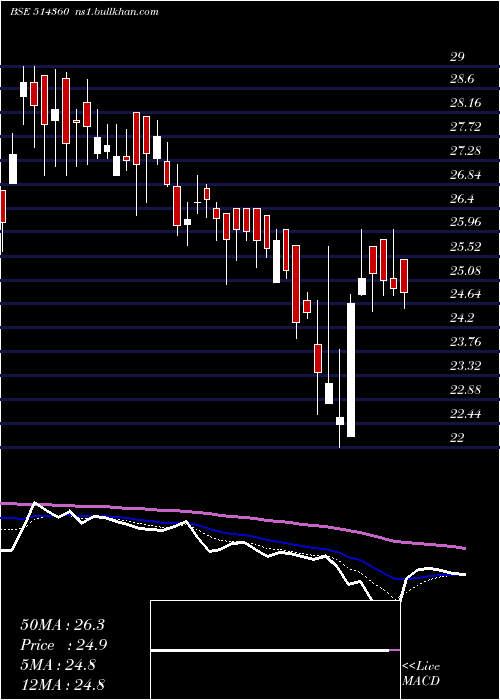The image size is (500, 700).
Task: Click the 50MA : 26.3 readout
Action: click(x=62, y=625)
